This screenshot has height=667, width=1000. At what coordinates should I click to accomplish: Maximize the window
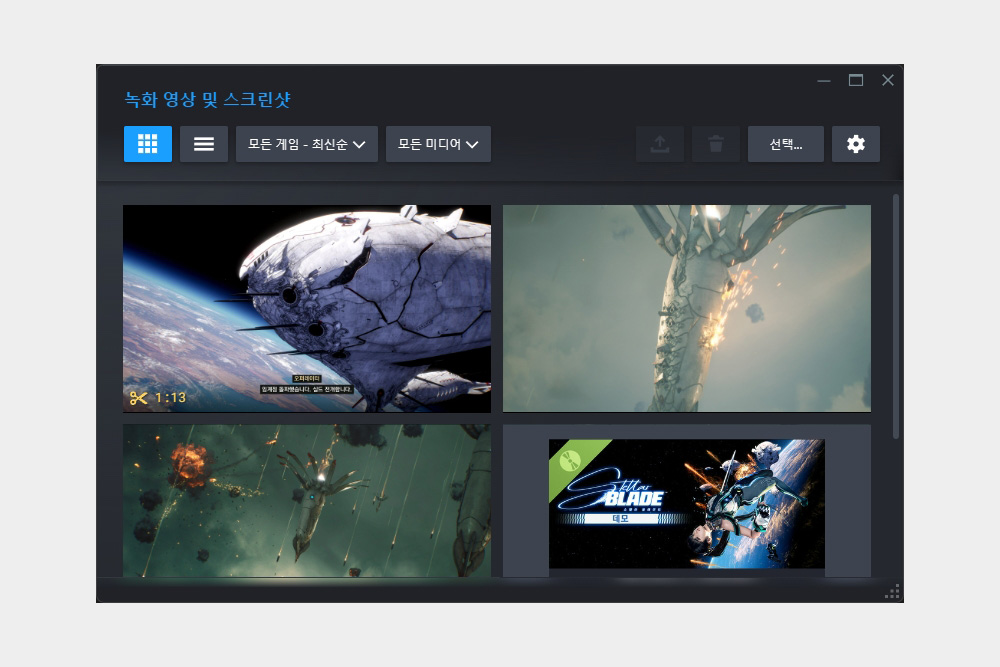point(856,80)
